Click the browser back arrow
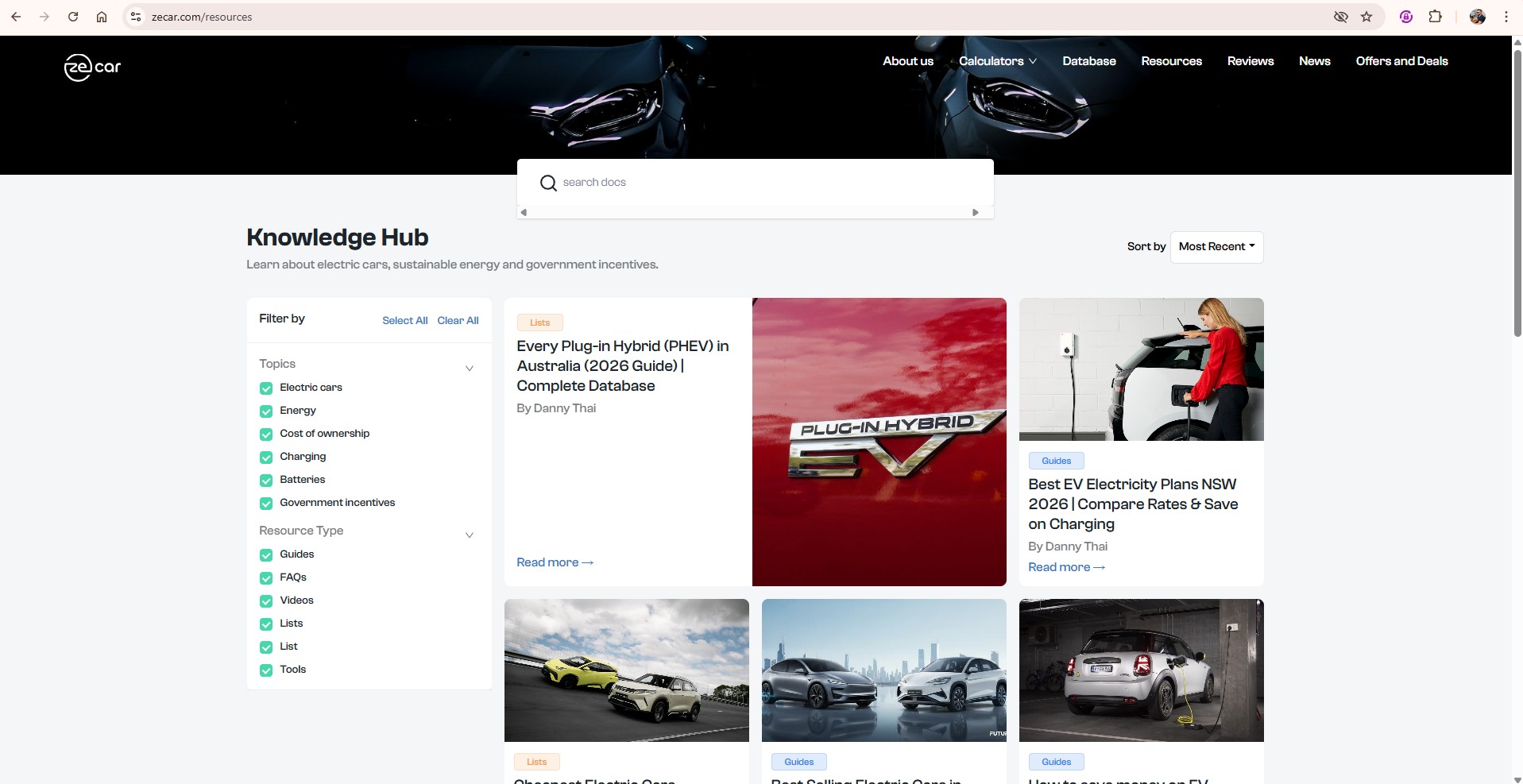Viewport: 1523px width, 784px height. coord(16,17)
